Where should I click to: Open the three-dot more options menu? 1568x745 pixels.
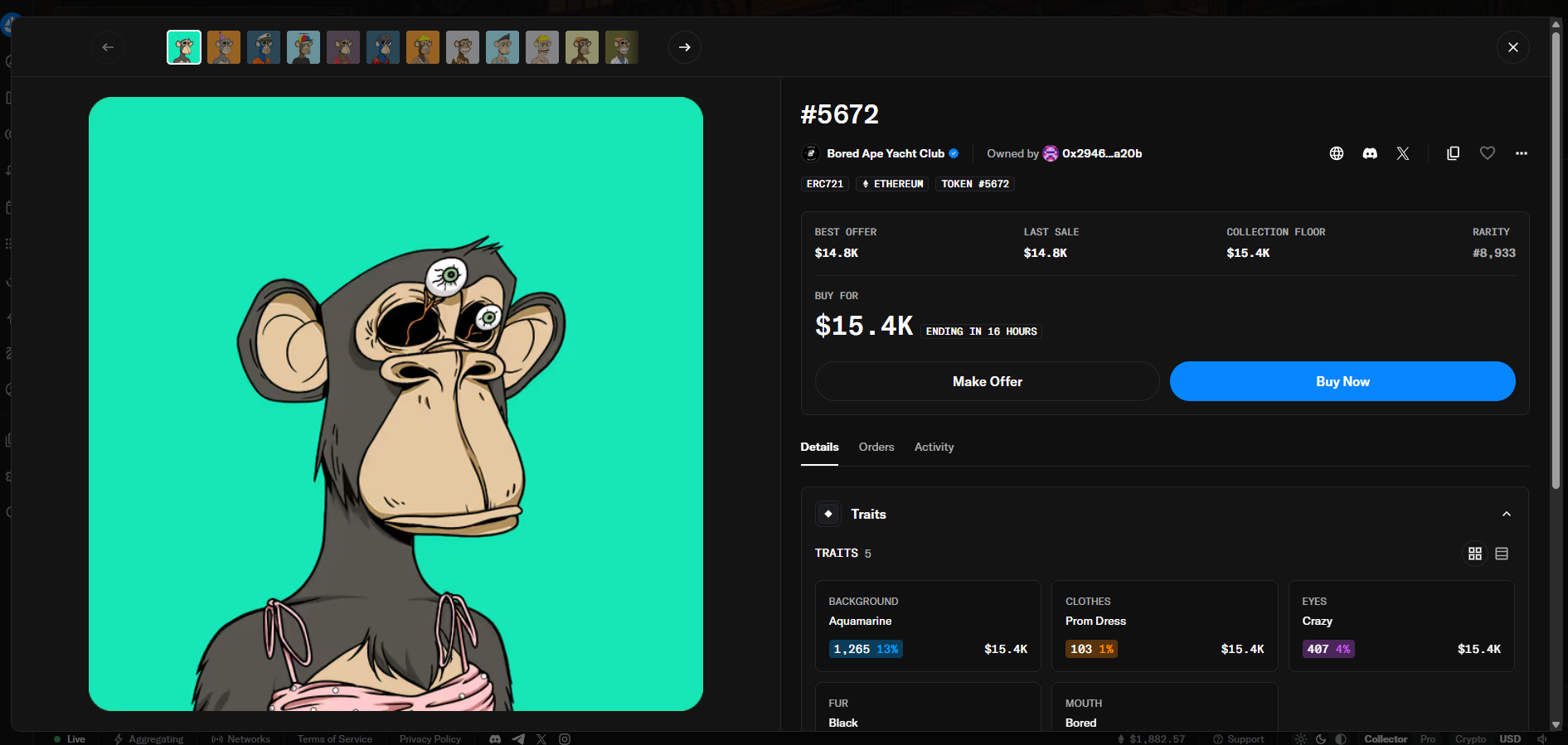click(1522, 153)
